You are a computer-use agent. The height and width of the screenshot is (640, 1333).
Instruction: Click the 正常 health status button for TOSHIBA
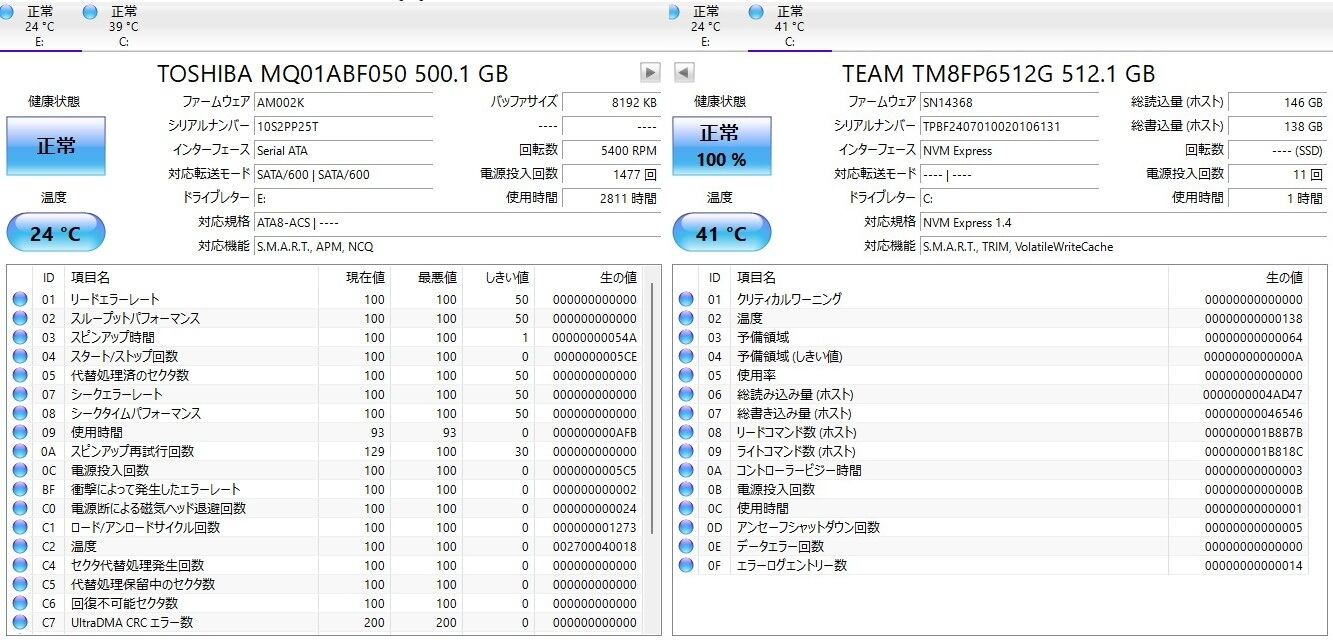click(x=55, y=146)
